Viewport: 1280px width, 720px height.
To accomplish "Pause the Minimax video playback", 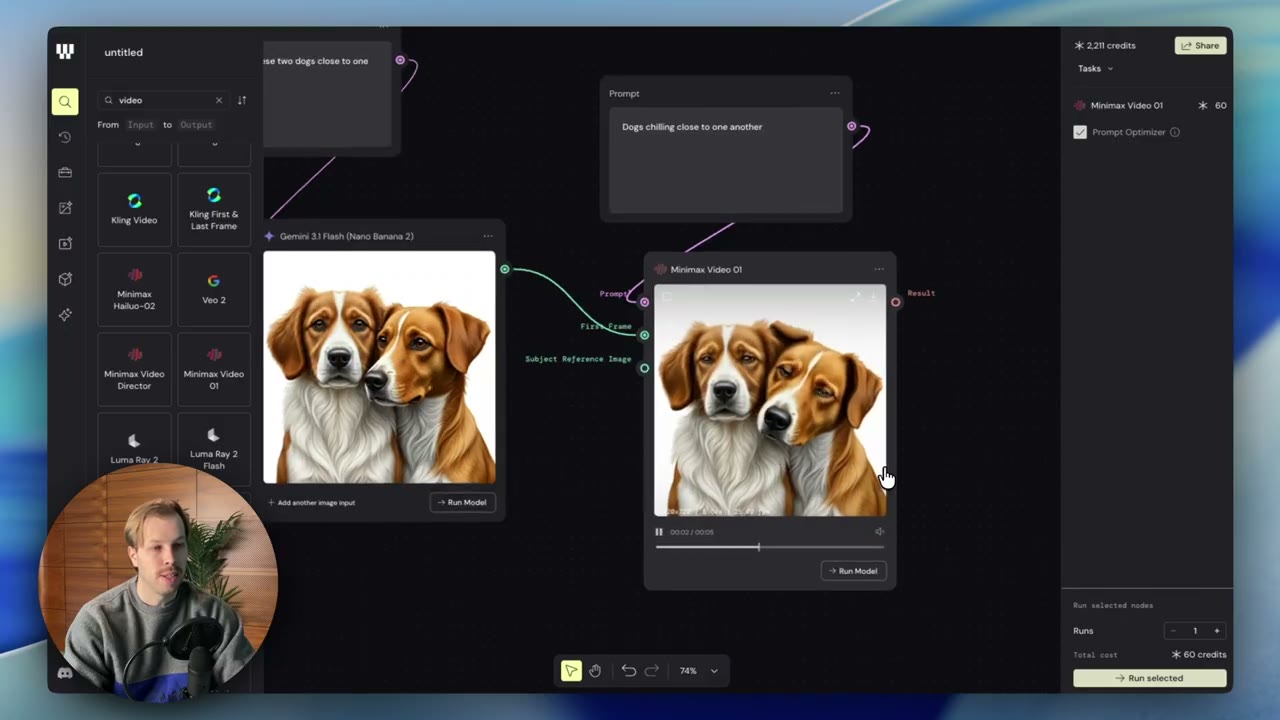I will pos(659,532).
